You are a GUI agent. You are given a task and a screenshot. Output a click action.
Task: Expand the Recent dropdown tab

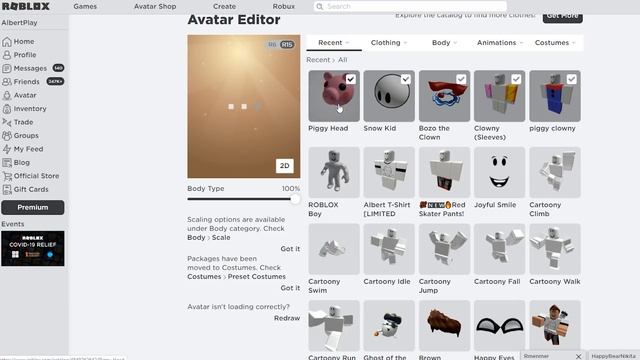click(334, 43)
